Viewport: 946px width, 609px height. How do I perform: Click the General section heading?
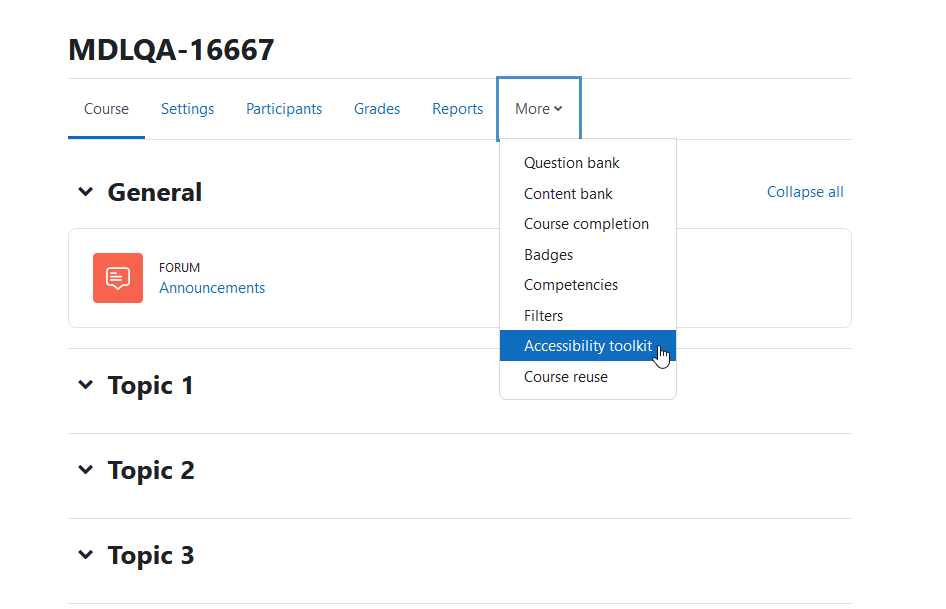tap(154, 193)
